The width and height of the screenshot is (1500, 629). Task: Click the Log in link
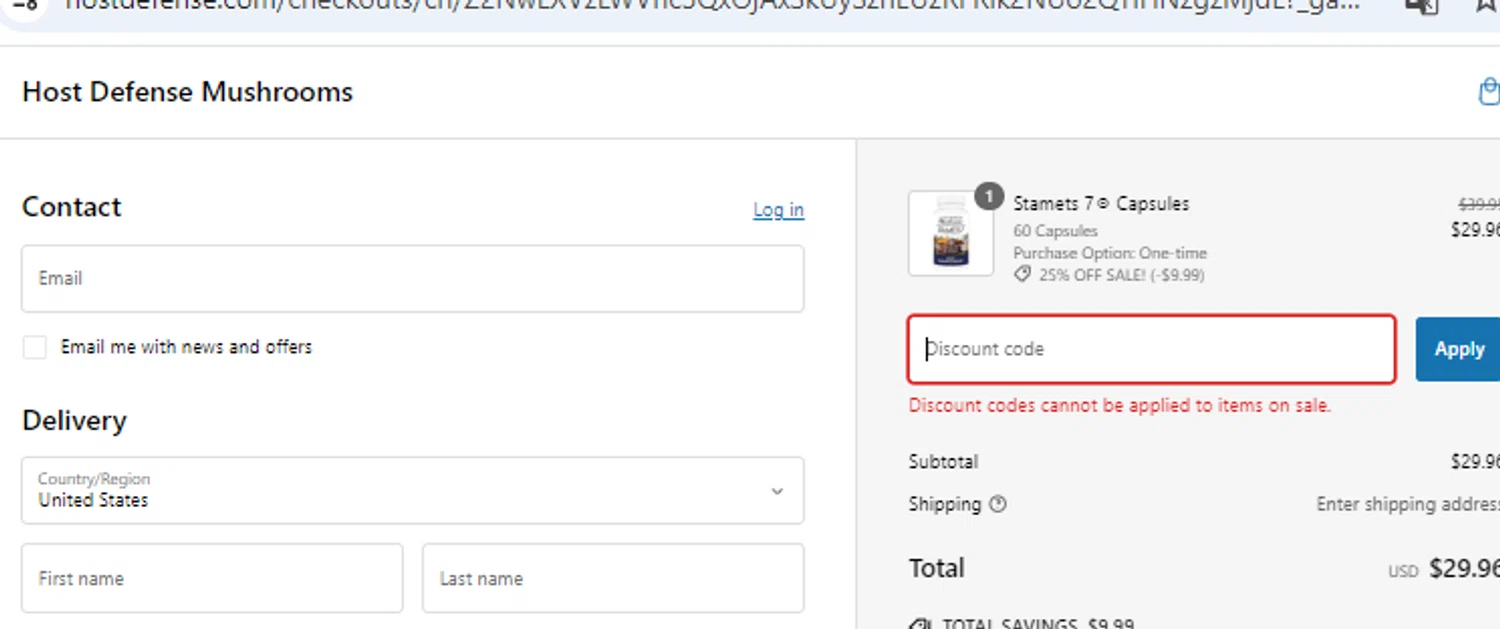point(778,210)
